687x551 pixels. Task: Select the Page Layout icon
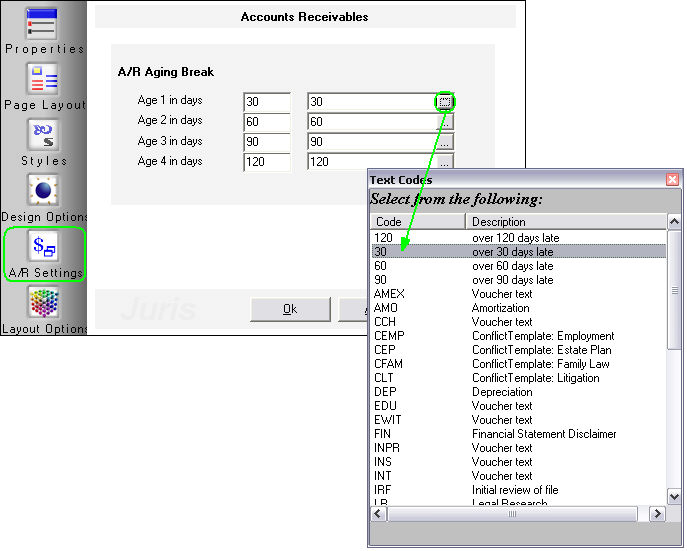[43, 80]
